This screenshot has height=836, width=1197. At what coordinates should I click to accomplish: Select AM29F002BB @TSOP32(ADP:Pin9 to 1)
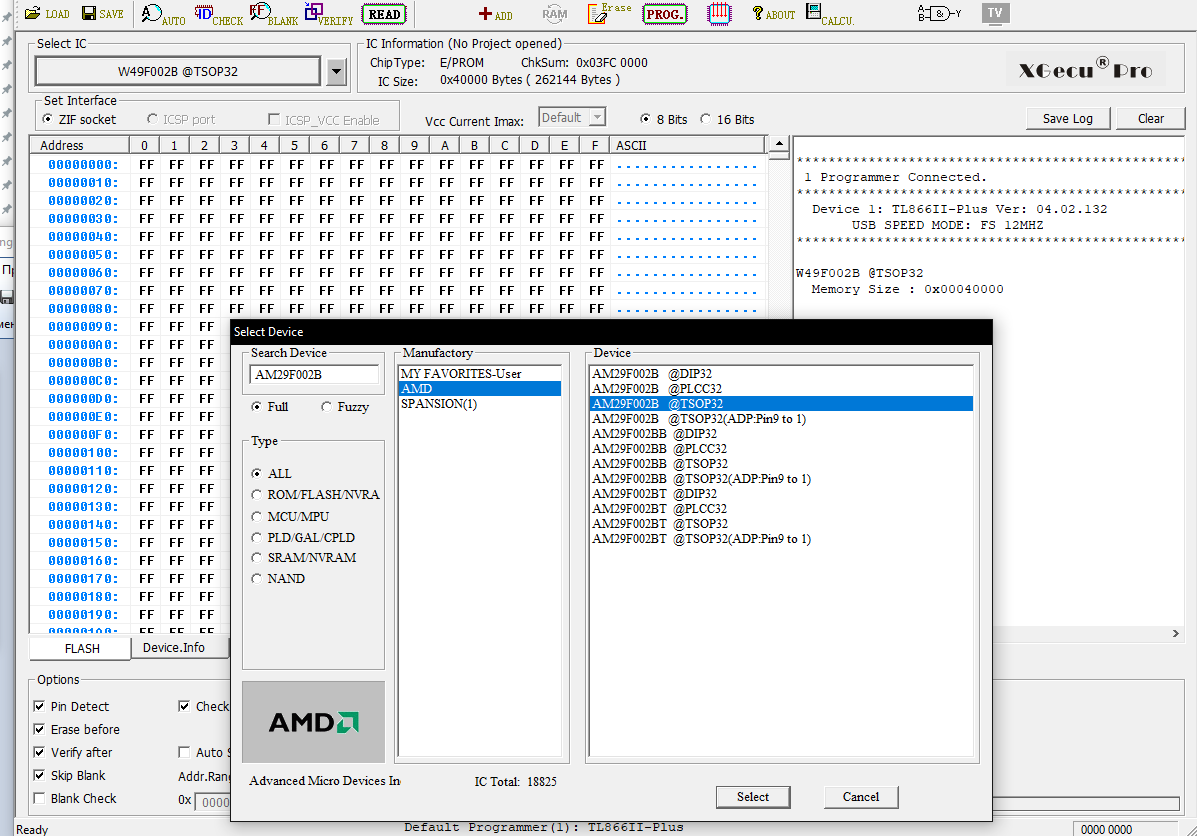pos(782,479)
